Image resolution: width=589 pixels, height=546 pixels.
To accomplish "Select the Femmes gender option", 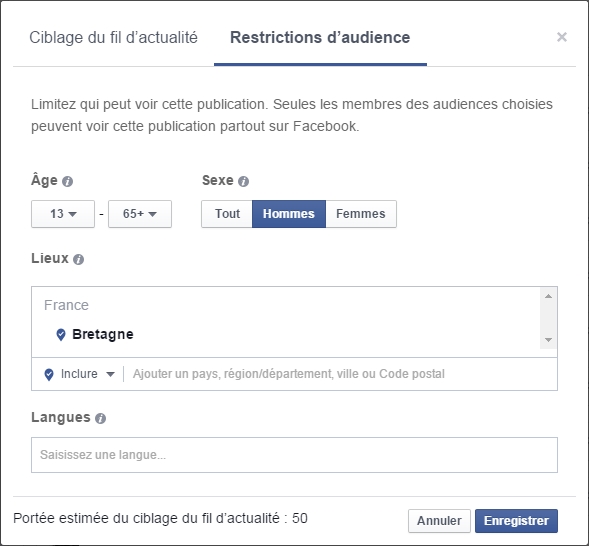I will (361, 214).
